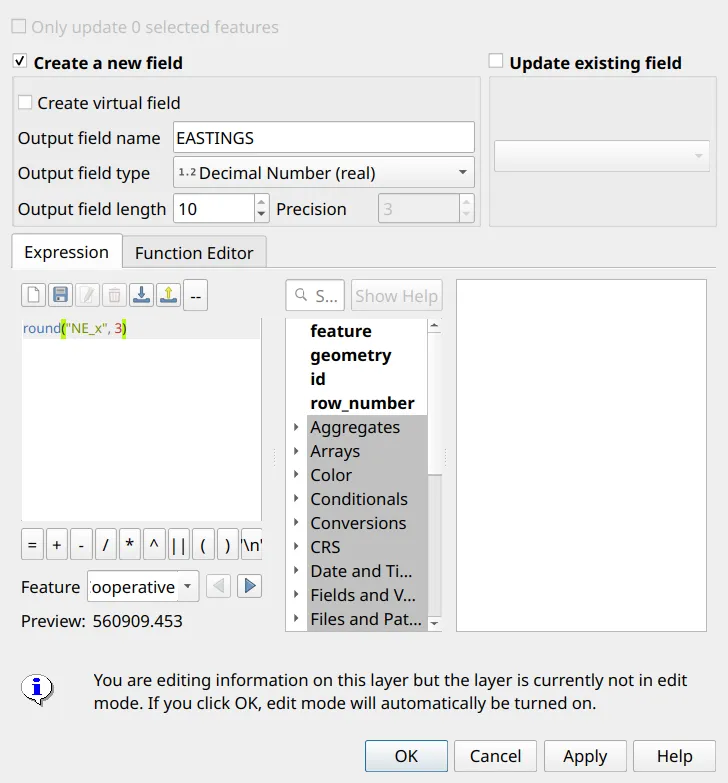This screenshot has width=728, height=783.
Task: Click the information speech bubble icon
Action: 37,690
